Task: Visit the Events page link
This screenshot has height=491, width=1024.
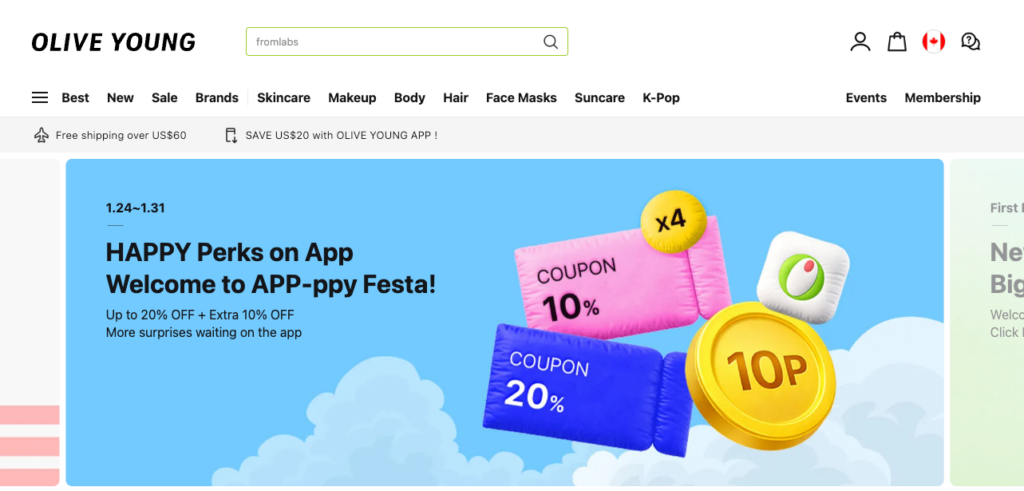Action: pos(866,98)
